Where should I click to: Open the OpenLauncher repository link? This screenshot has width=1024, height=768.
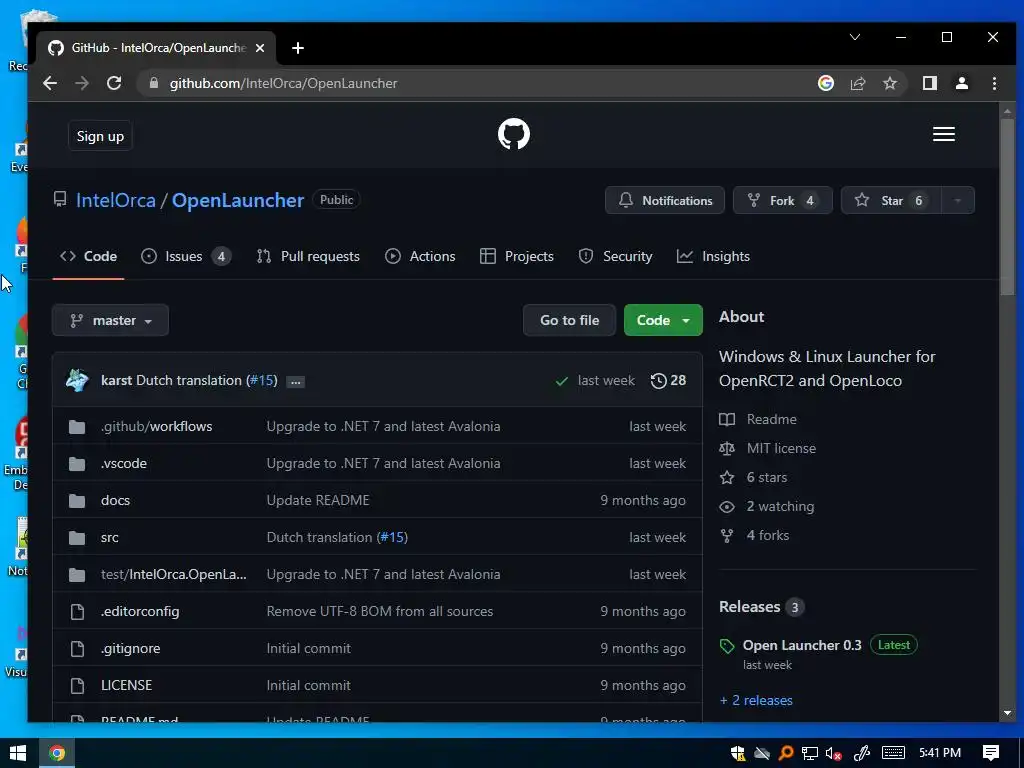(x=238, y=200)
